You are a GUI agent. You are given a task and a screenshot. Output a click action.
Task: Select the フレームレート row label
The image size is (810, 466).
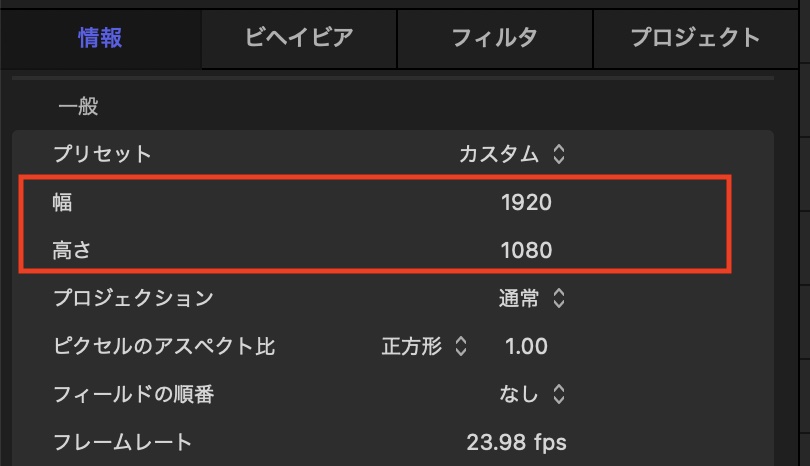click(x=122, y=441)
